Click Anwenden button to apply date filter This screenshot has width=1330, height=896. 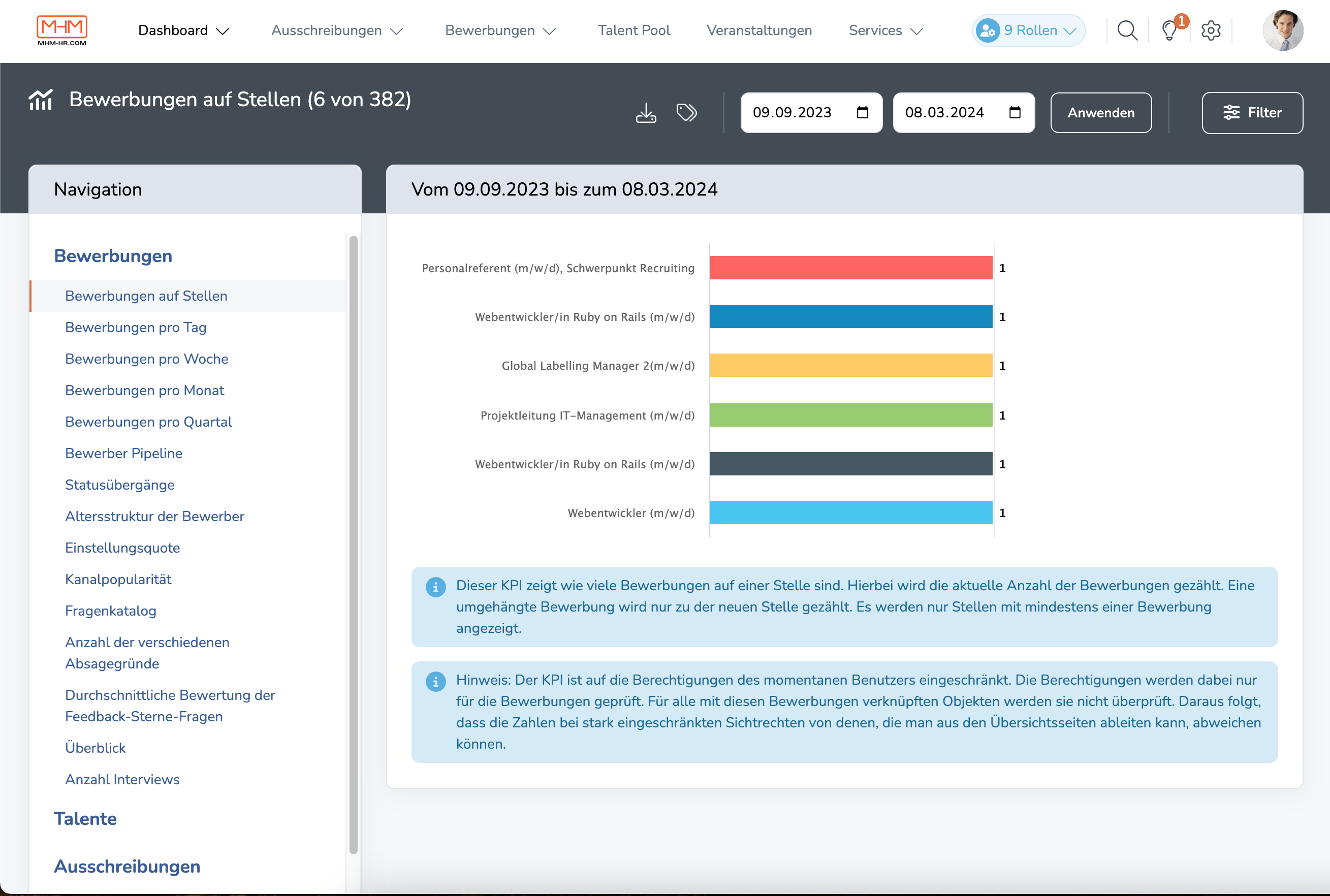point(1101,112)
